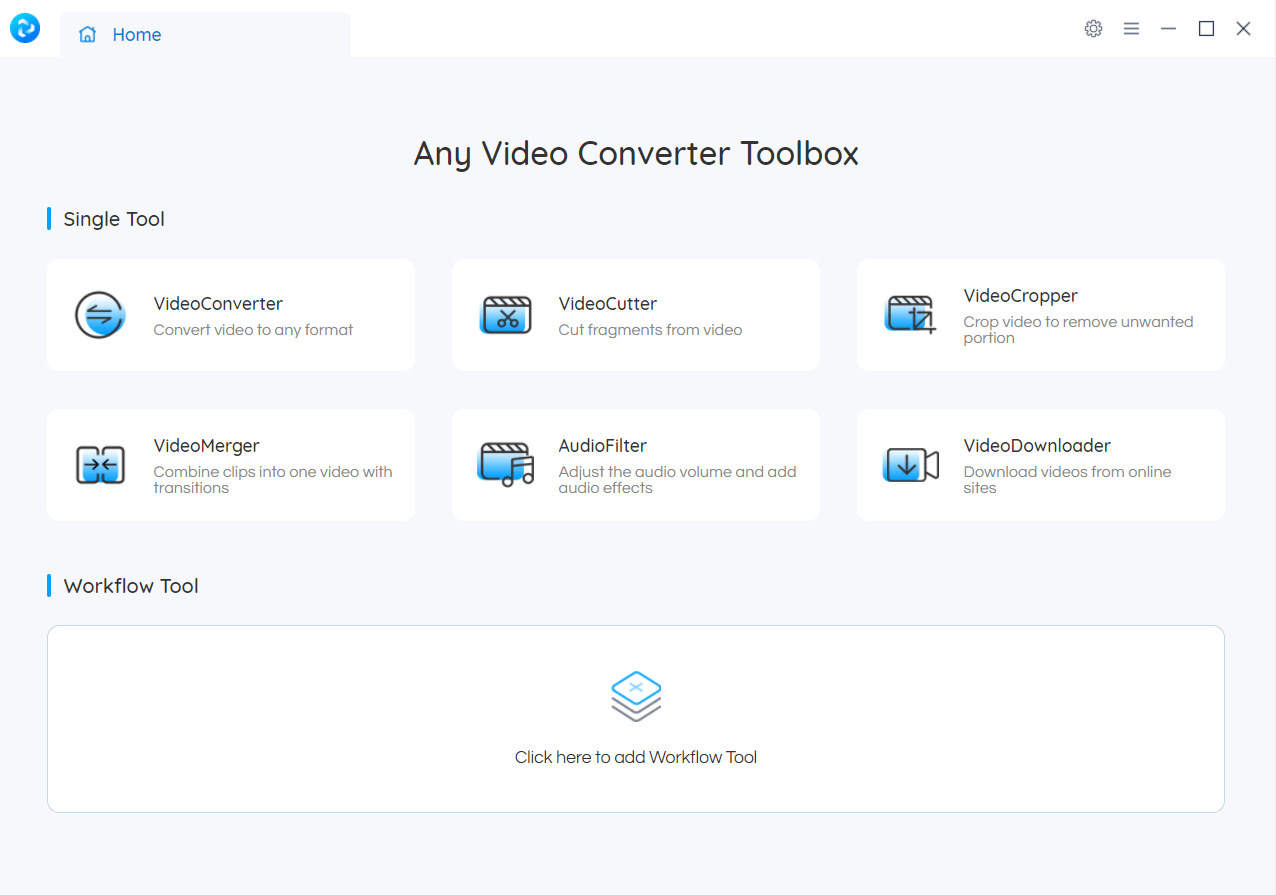The height and width of the screenshot is (895, 1276).
Task: Minimize the application window
Action: pos(1168,29)
